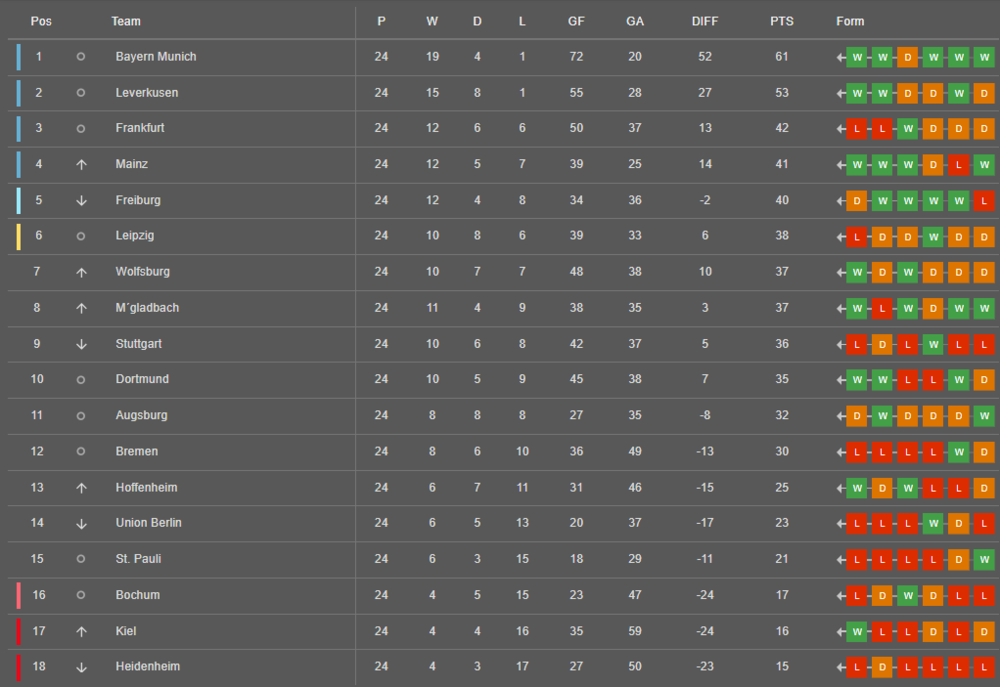Select the Team column header

tap(126, 21)
